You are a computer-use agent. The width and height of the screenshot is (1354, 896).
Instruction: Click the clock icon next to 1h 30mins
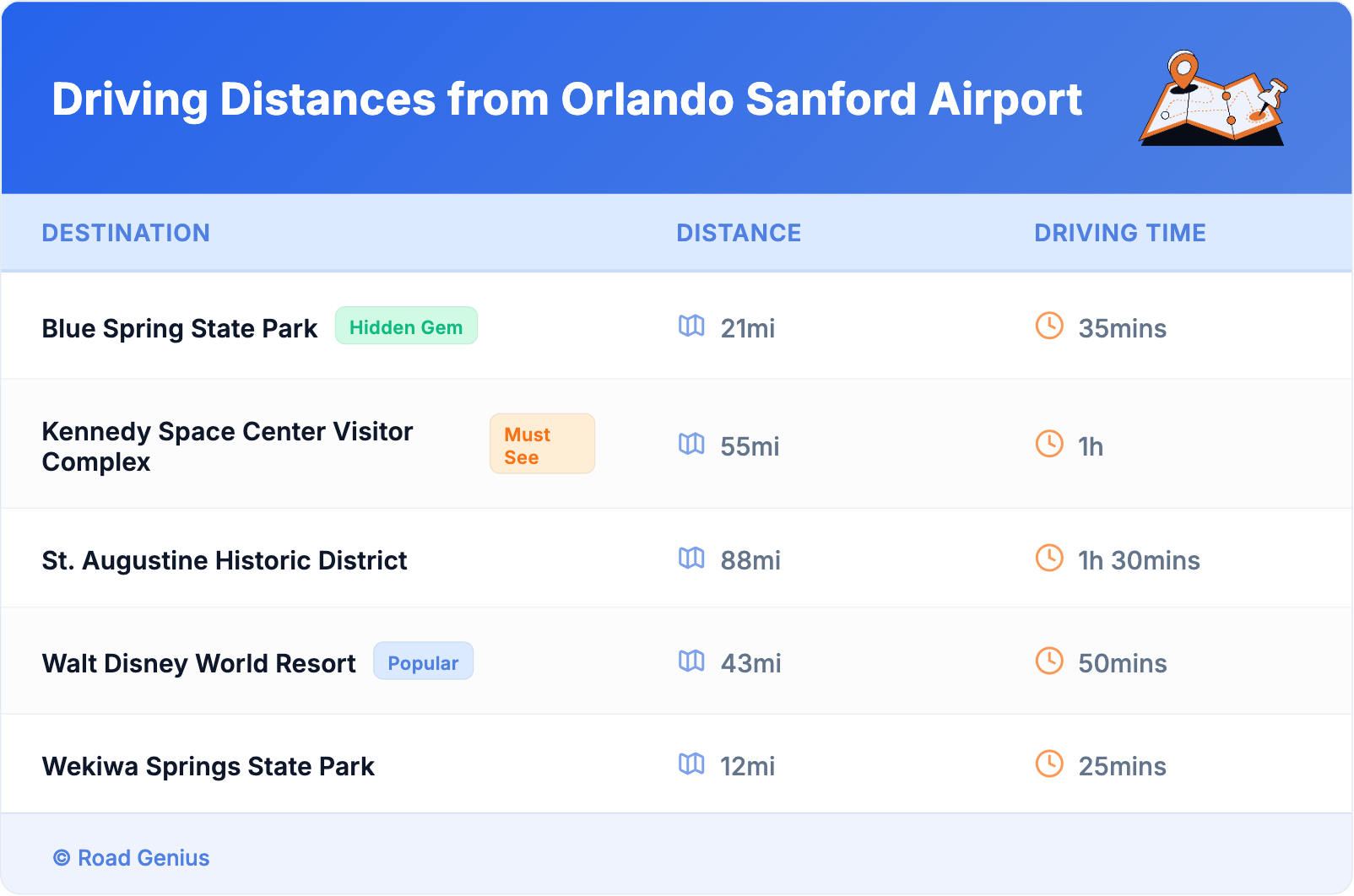[1049, 558]
